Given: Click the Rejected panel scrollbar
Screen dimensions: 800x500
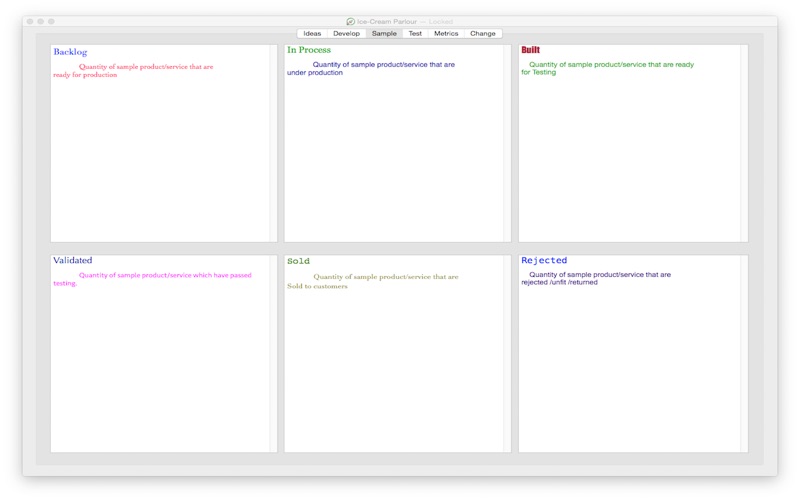Looking at the screenshot, I should (x=744, y=354).
